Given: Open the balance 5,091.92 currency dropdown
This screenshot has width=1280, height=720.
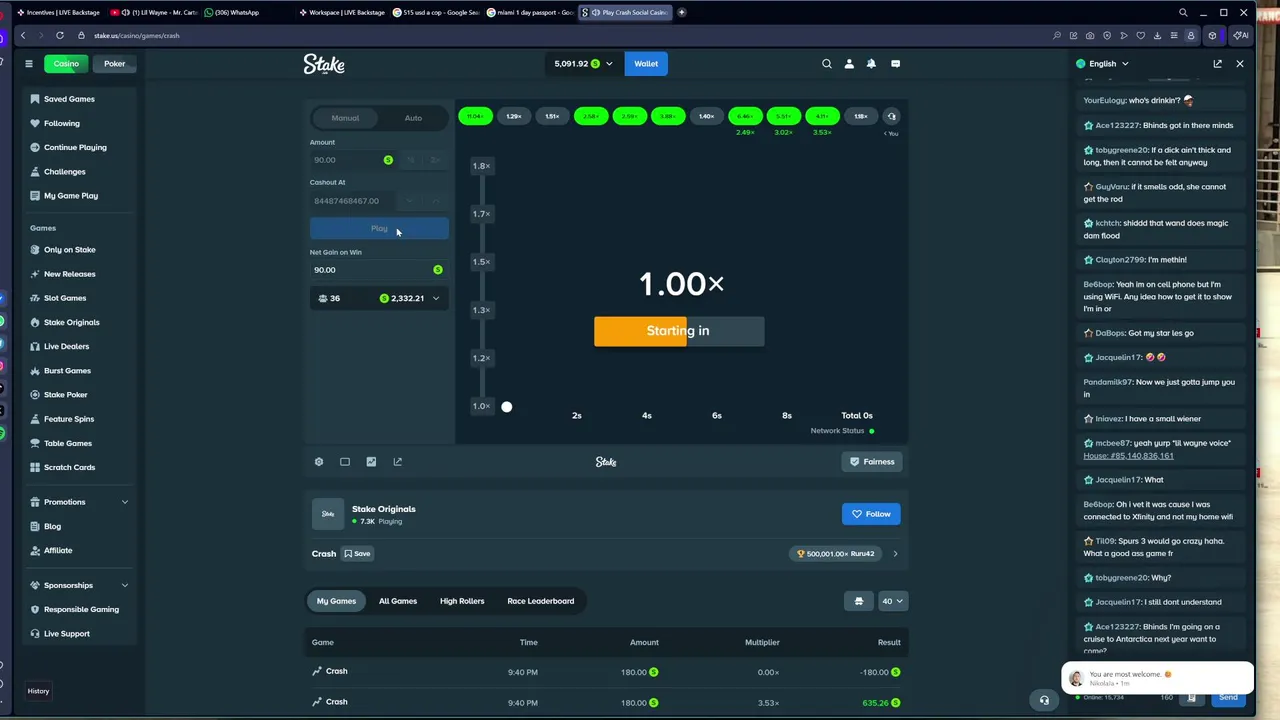Looking at the screenshot, I should (584, 64).
